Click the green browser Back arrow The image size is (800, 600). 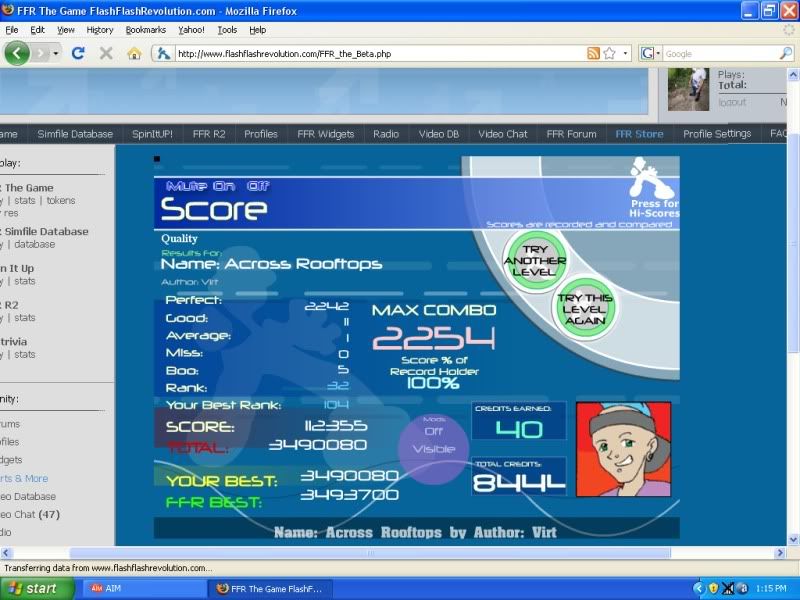[x=17, y=53]
